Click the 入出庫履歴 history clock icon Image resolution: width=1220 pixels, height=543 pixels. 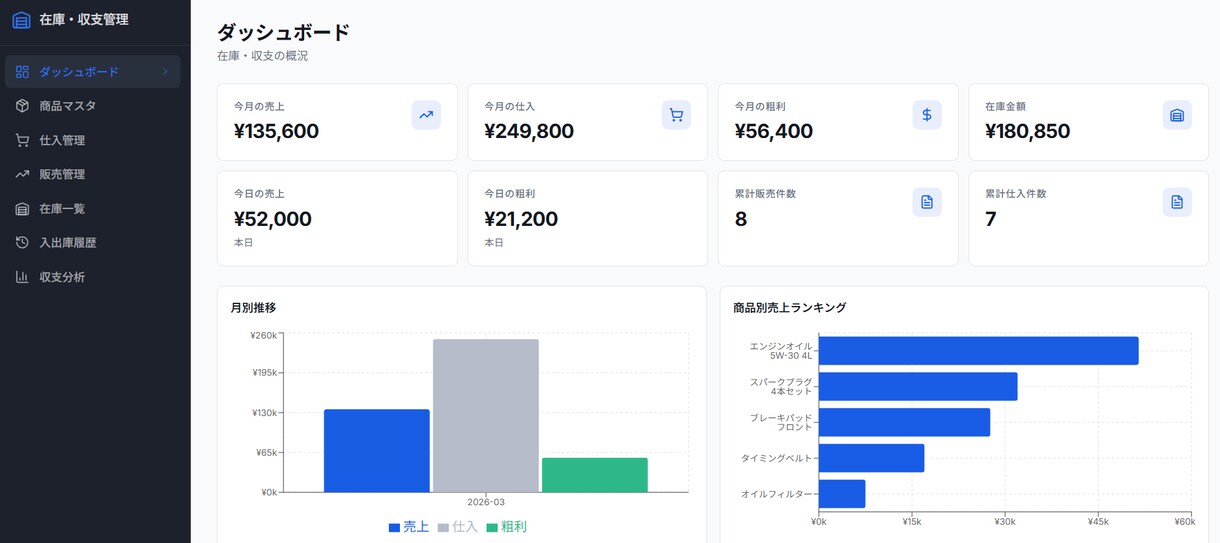pos(22,243)
